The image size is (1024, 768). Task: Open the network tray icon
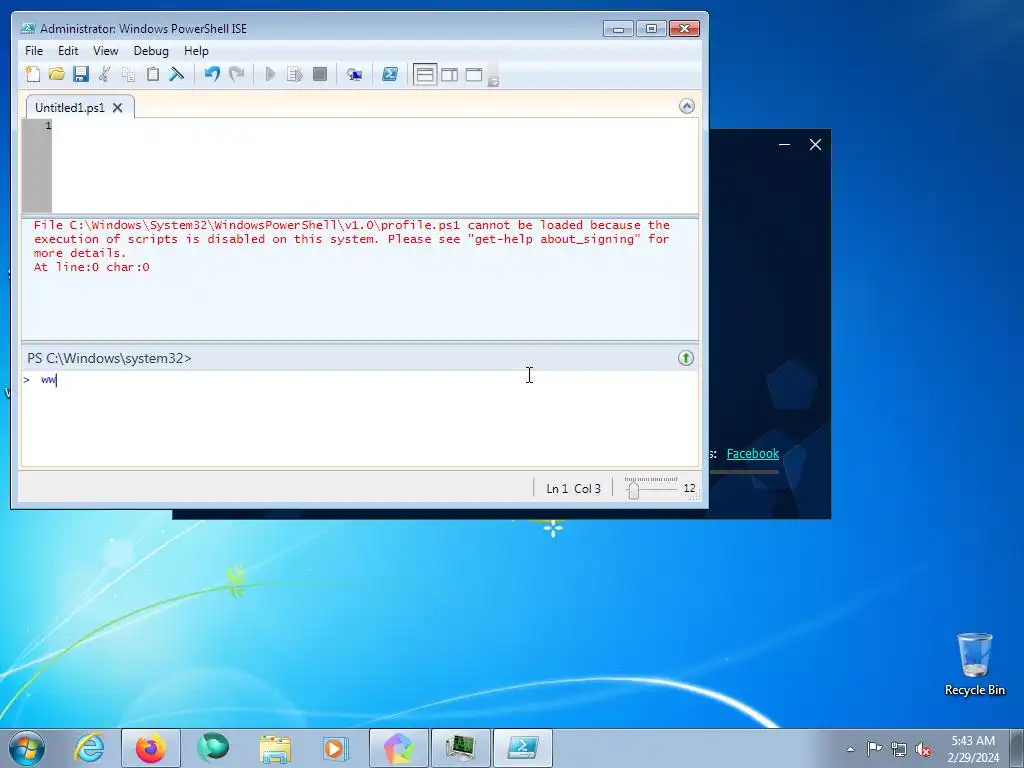(899, 749)
